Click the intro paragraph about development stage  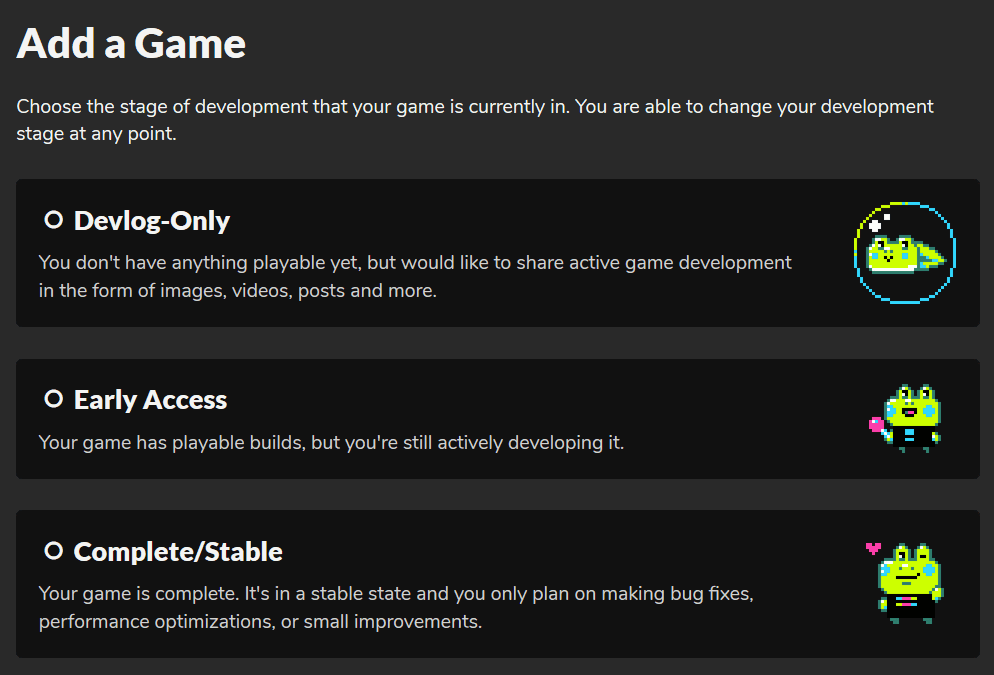[475, 119]
